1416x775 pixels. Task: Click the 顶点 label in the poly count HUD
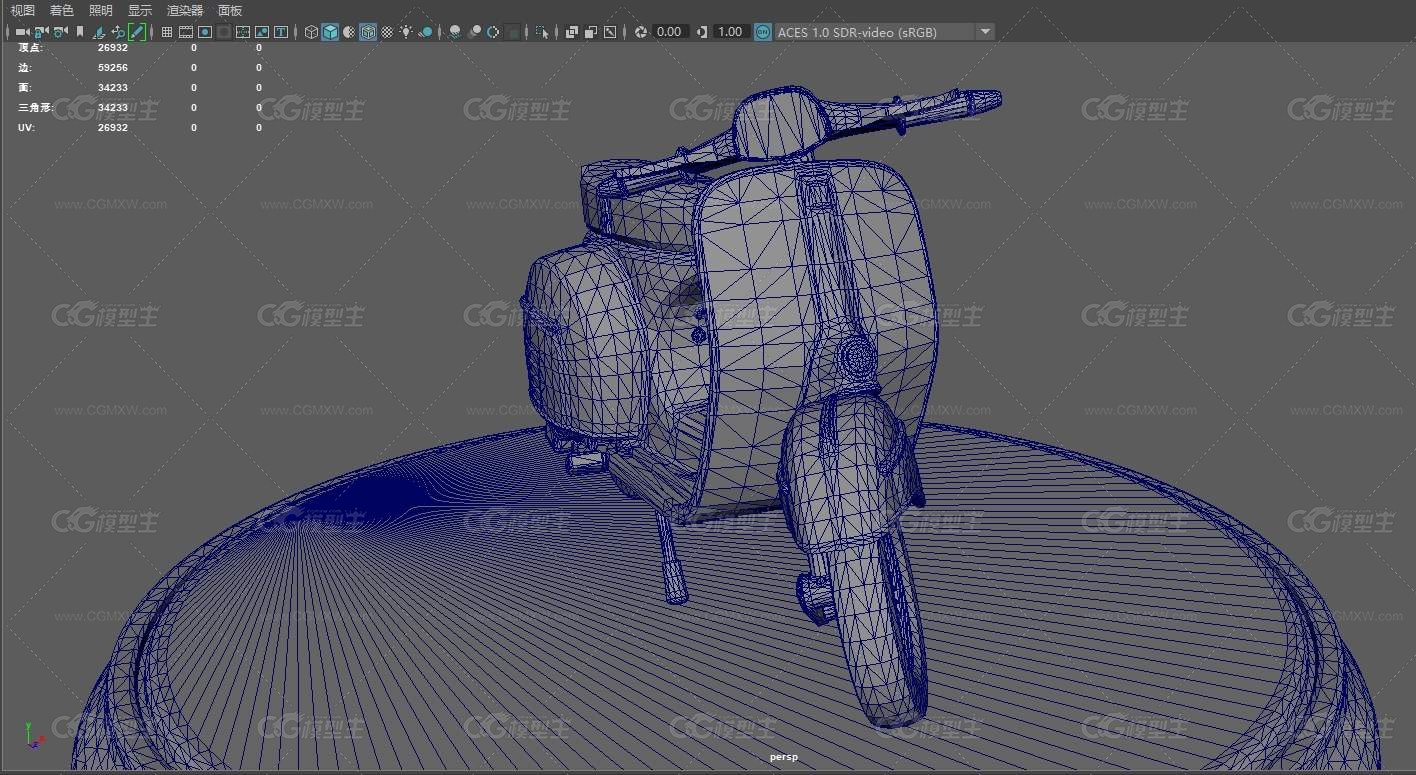tap(29, 48)
